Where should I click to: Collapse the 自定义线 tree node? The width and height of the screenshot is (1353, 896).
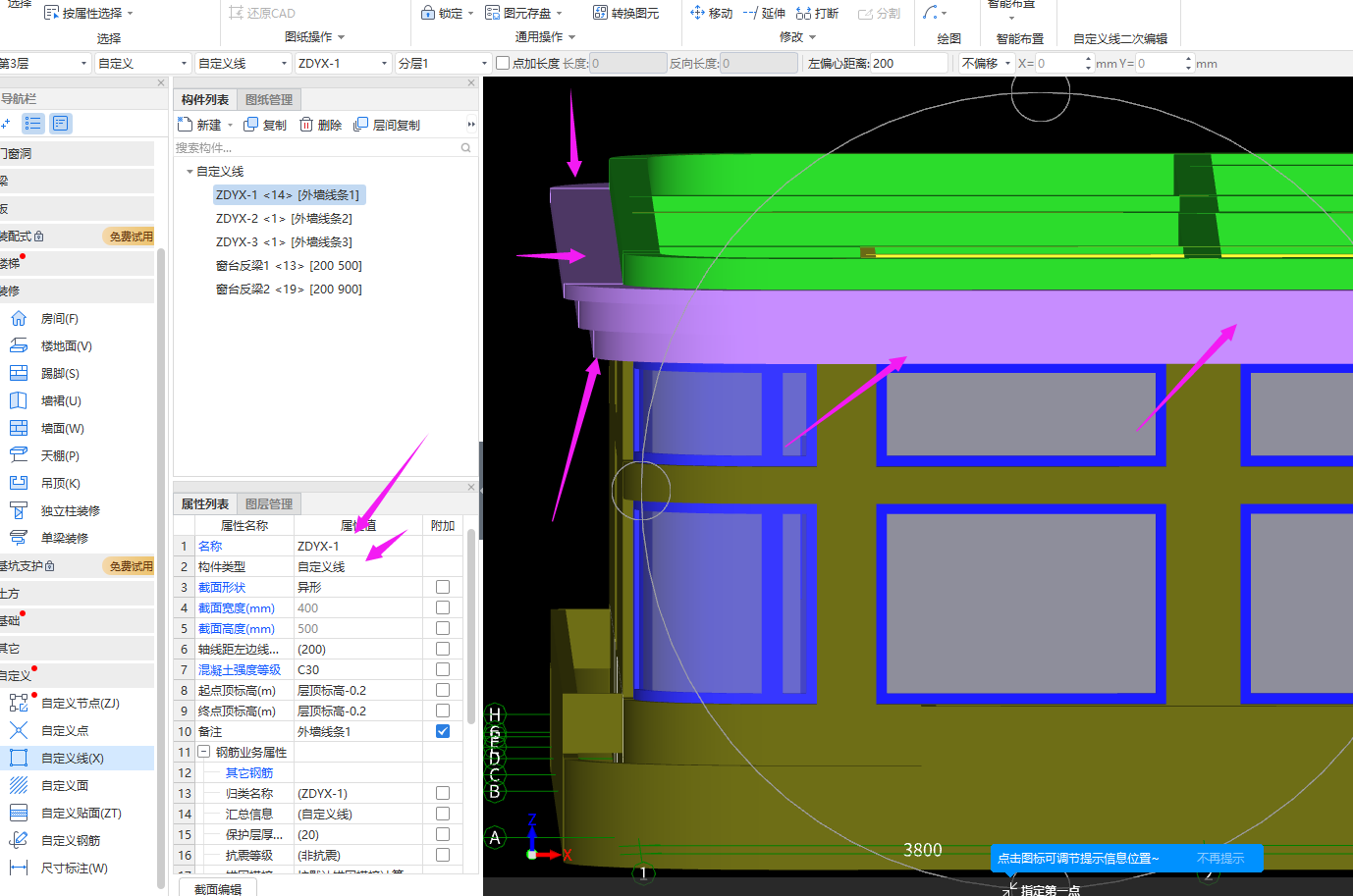[189, 172]
